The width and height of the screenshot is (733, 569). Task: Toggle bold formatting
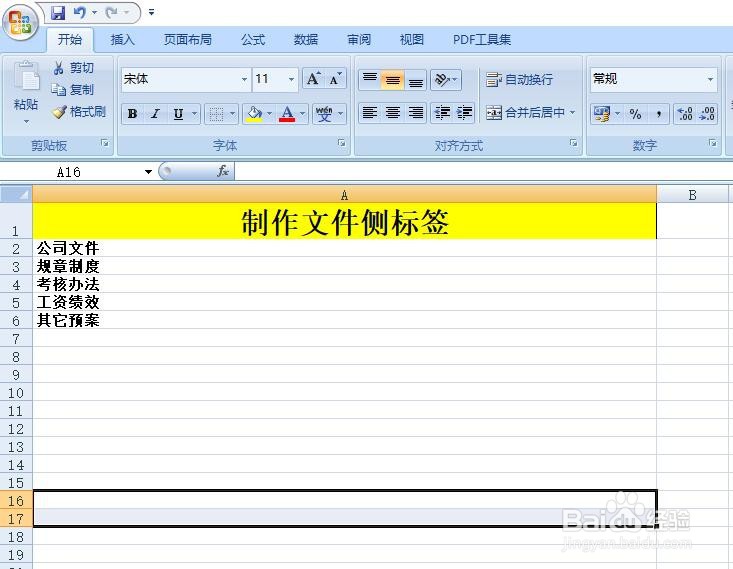(x=132, y=114)
